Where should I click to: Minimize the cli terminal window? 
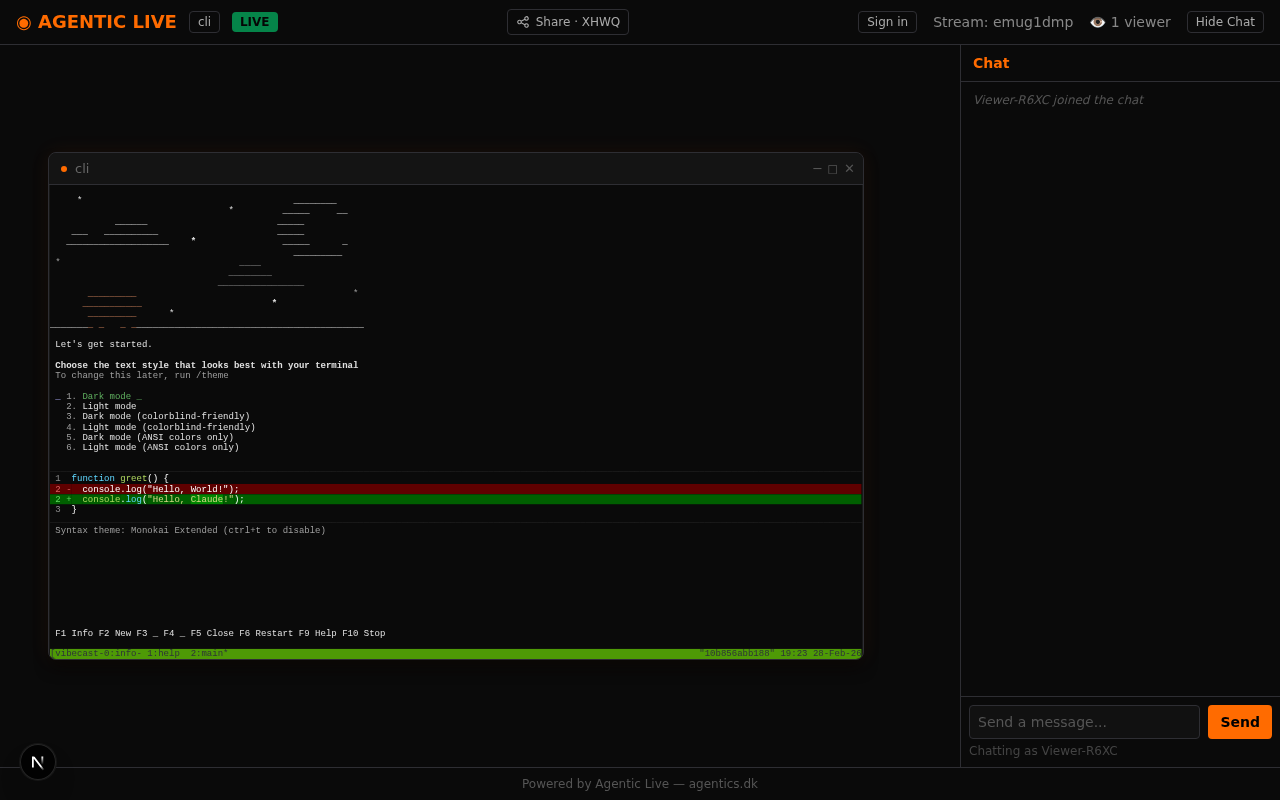point(817,169)
